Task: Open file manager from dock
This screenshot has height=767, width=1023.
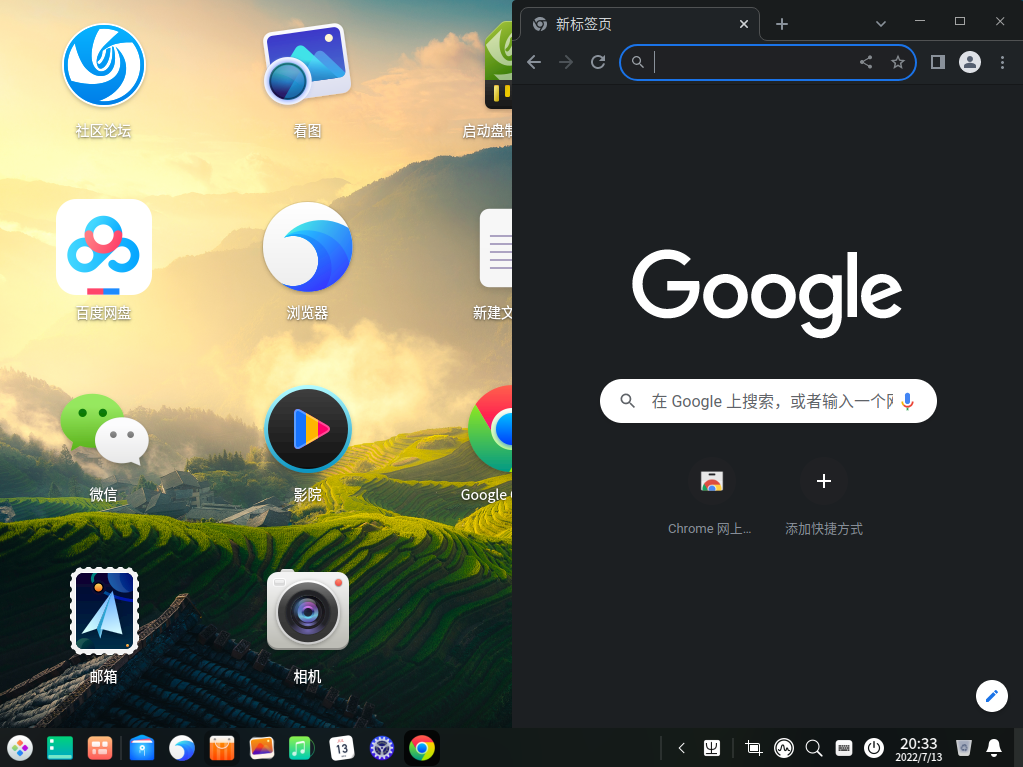Action: 142,748
